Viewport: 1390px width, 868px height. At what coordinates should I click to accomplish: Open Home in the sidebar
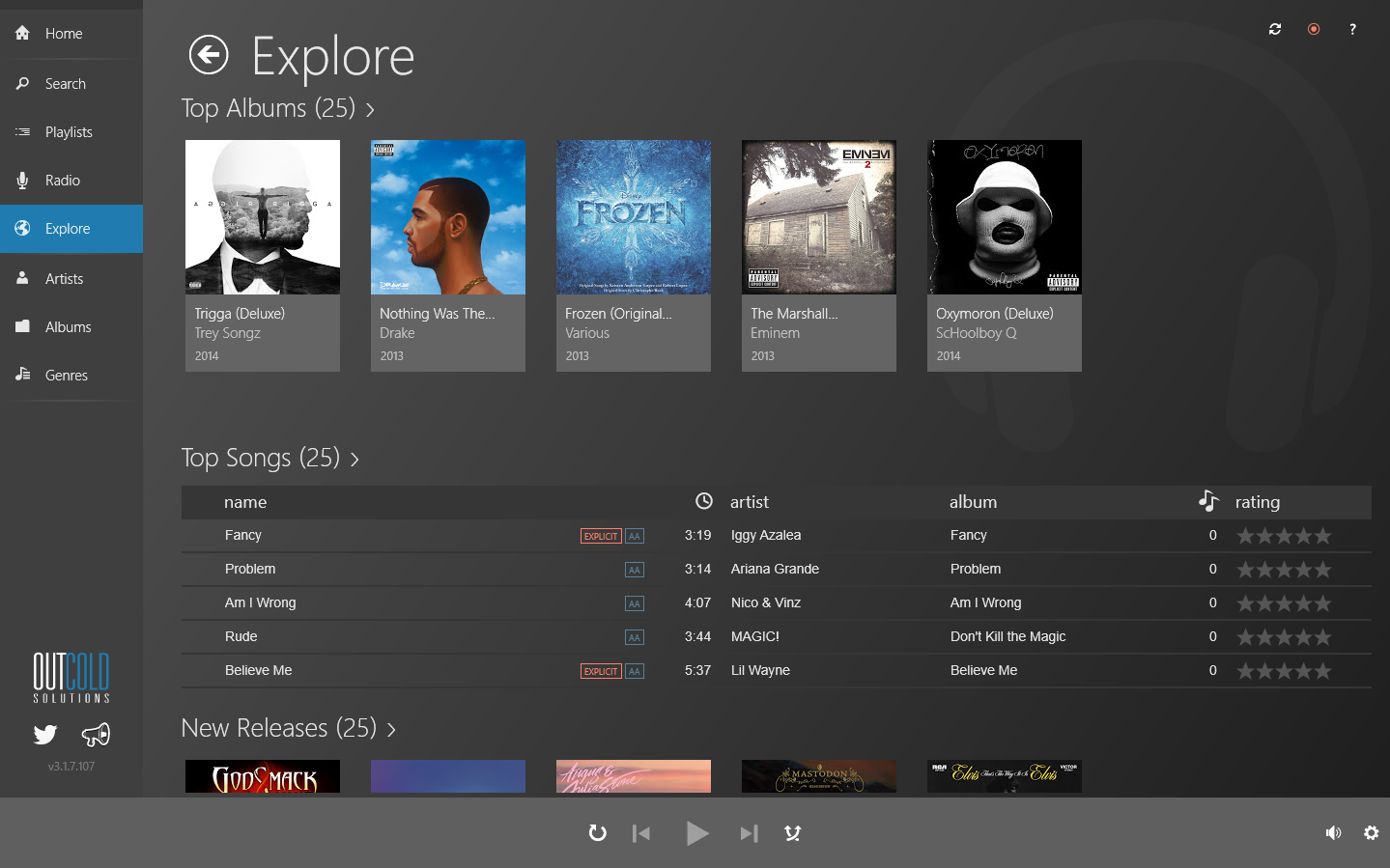pos(71,34)
